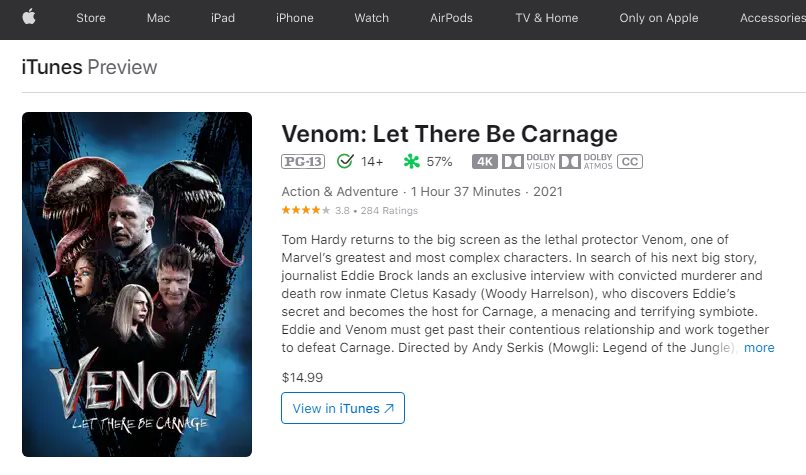The height and width of the screenshot is (475, 806).
Task: Go to the iPad section
Action: click(222, 18)
